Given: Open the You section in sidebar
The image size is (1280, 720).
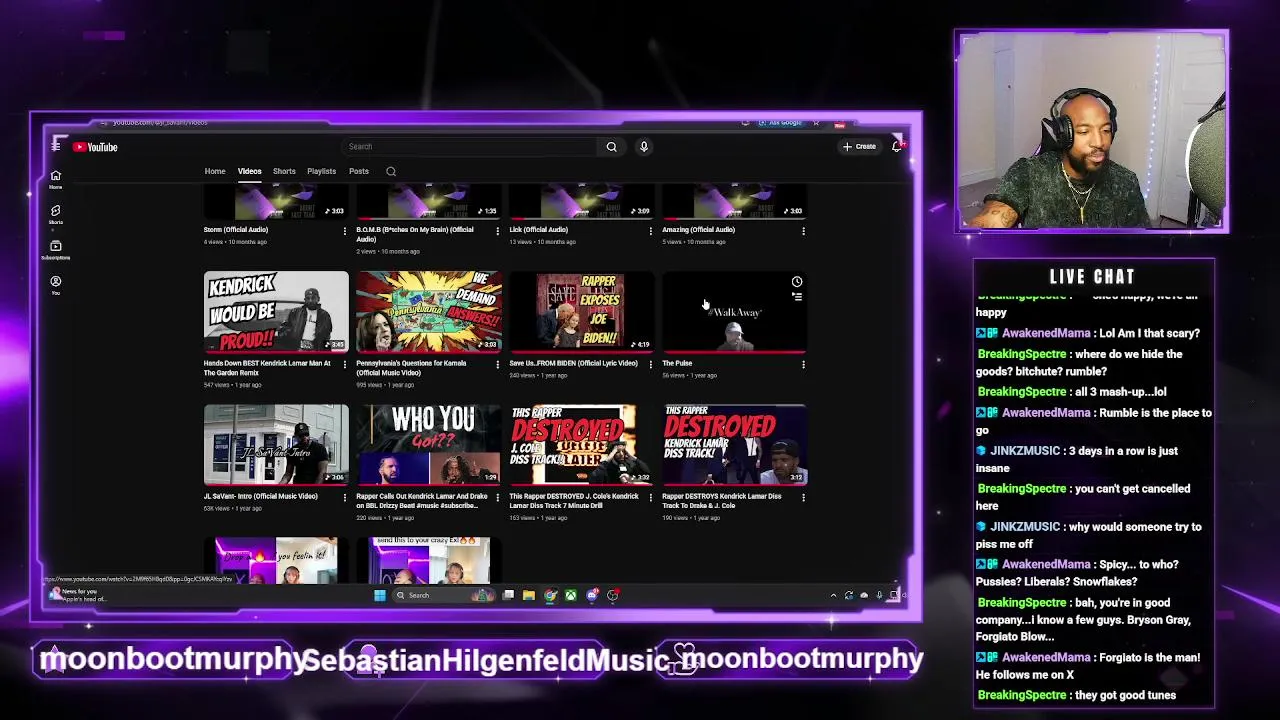Looking at the screenshot, I should 56,285.
